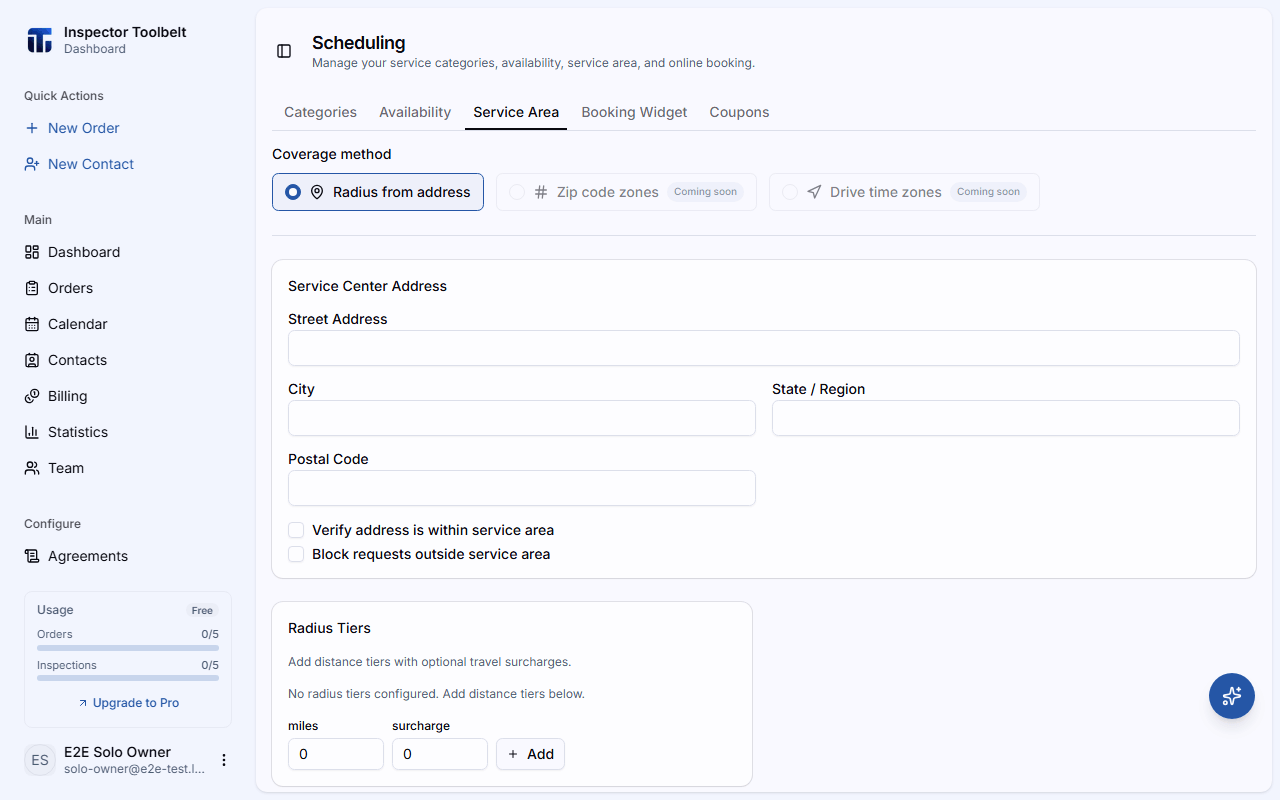The height and width of the screenshot is (800, 1280).
Task: Click the New Contact link
Action: coord(91,164)
